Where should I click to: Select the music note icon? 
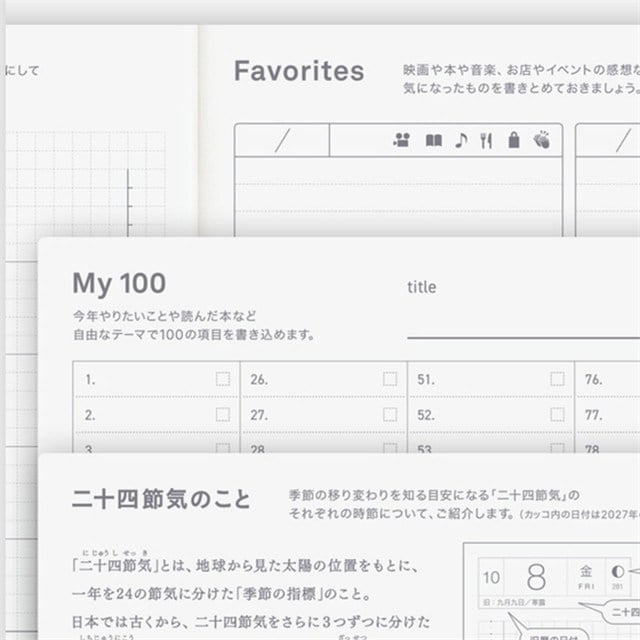click(x=461, y=140)
